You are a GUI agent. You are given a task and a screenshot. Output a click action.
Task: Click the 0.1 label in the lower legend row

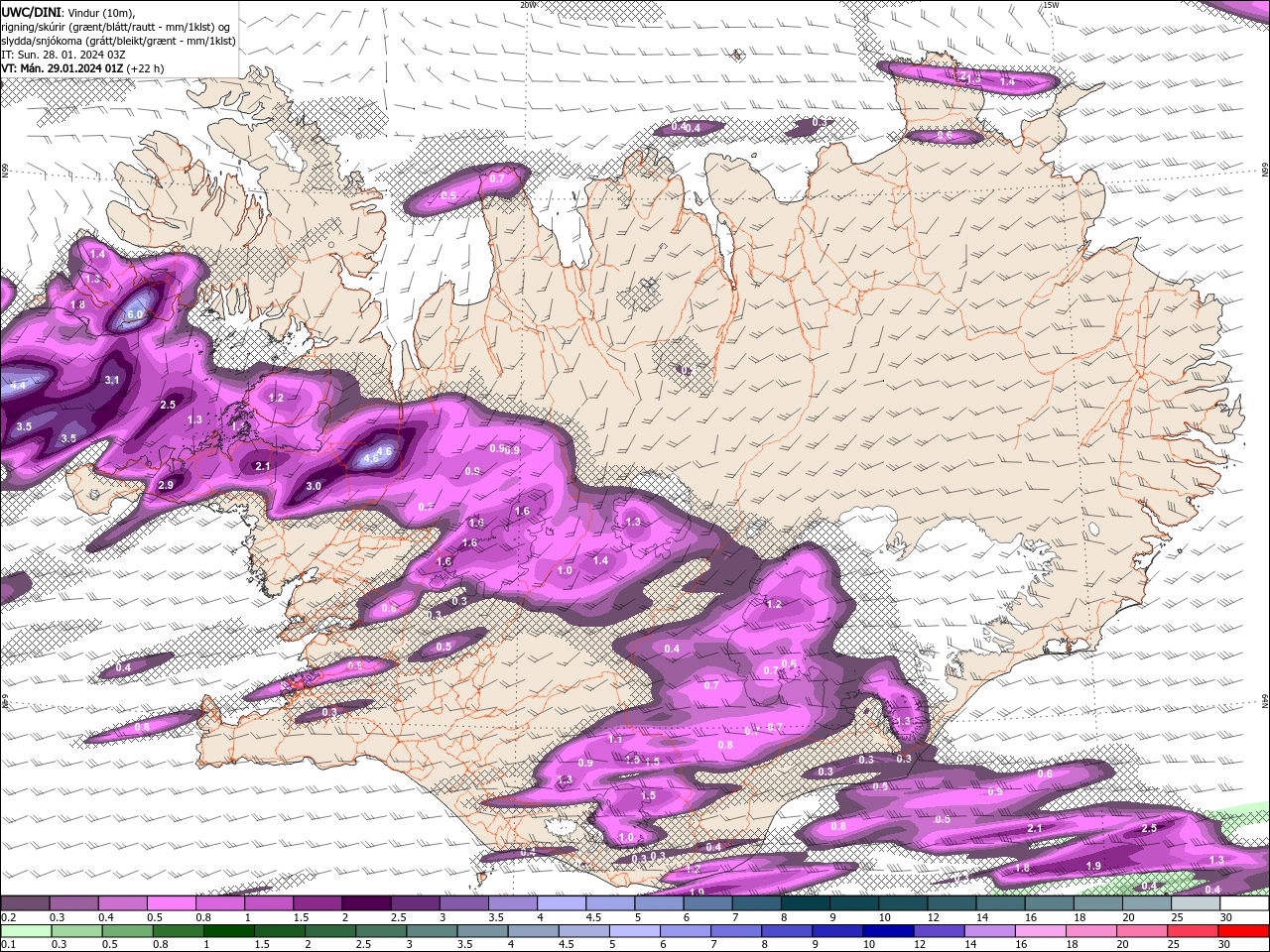(x=9, y=943)
